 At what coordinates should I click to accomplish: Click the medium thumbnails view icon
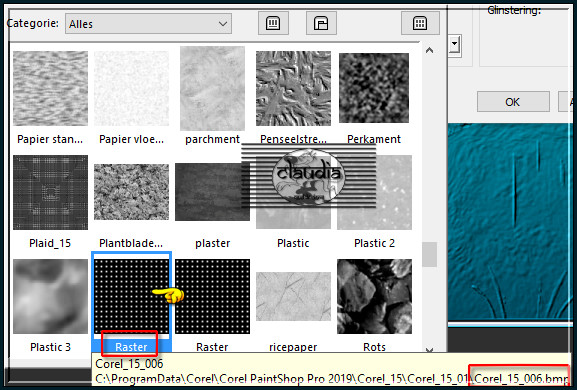pyautogui.click(x=321, y=23)
